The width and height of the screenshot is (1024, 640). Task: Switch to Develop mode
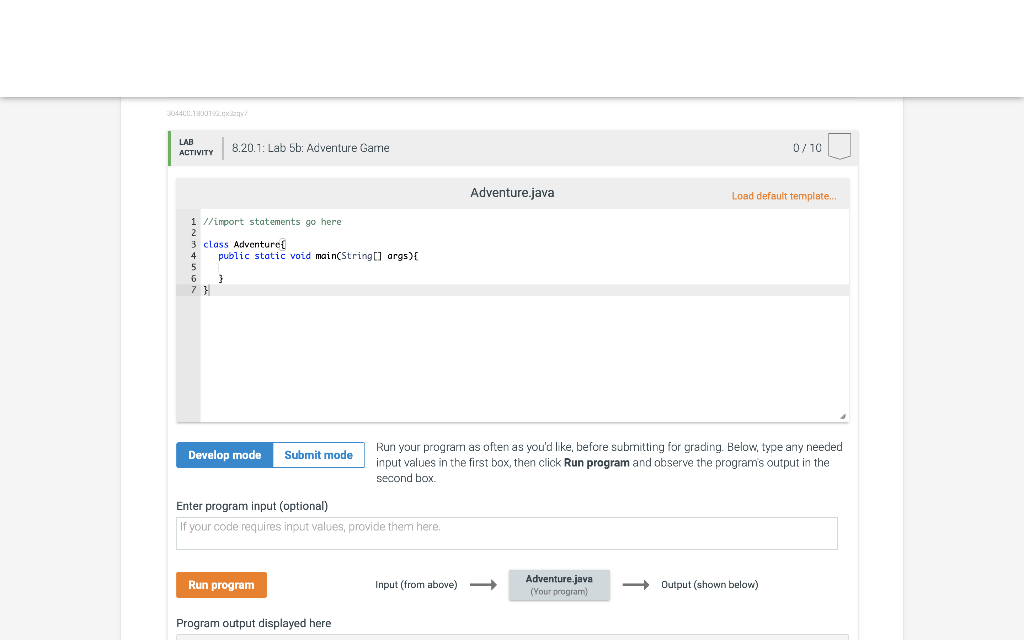pos(224,454)
